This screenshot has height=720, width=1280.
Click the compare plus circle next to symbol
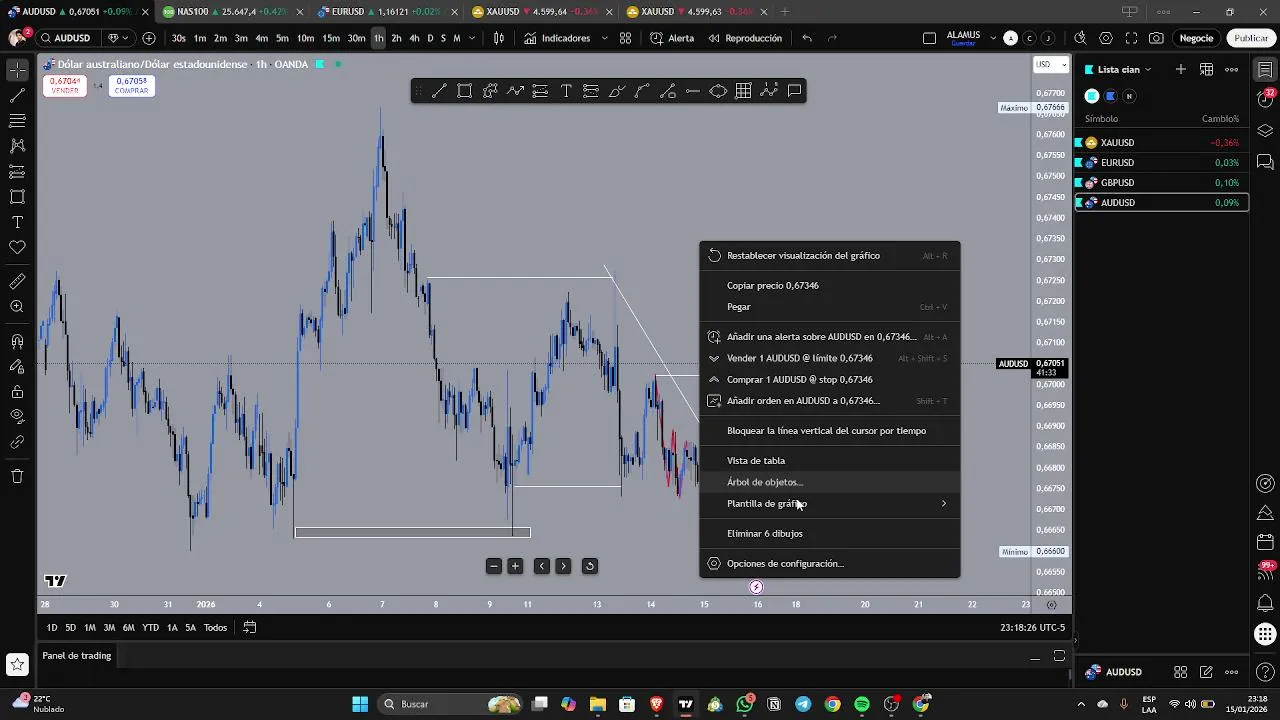[149, 38]
